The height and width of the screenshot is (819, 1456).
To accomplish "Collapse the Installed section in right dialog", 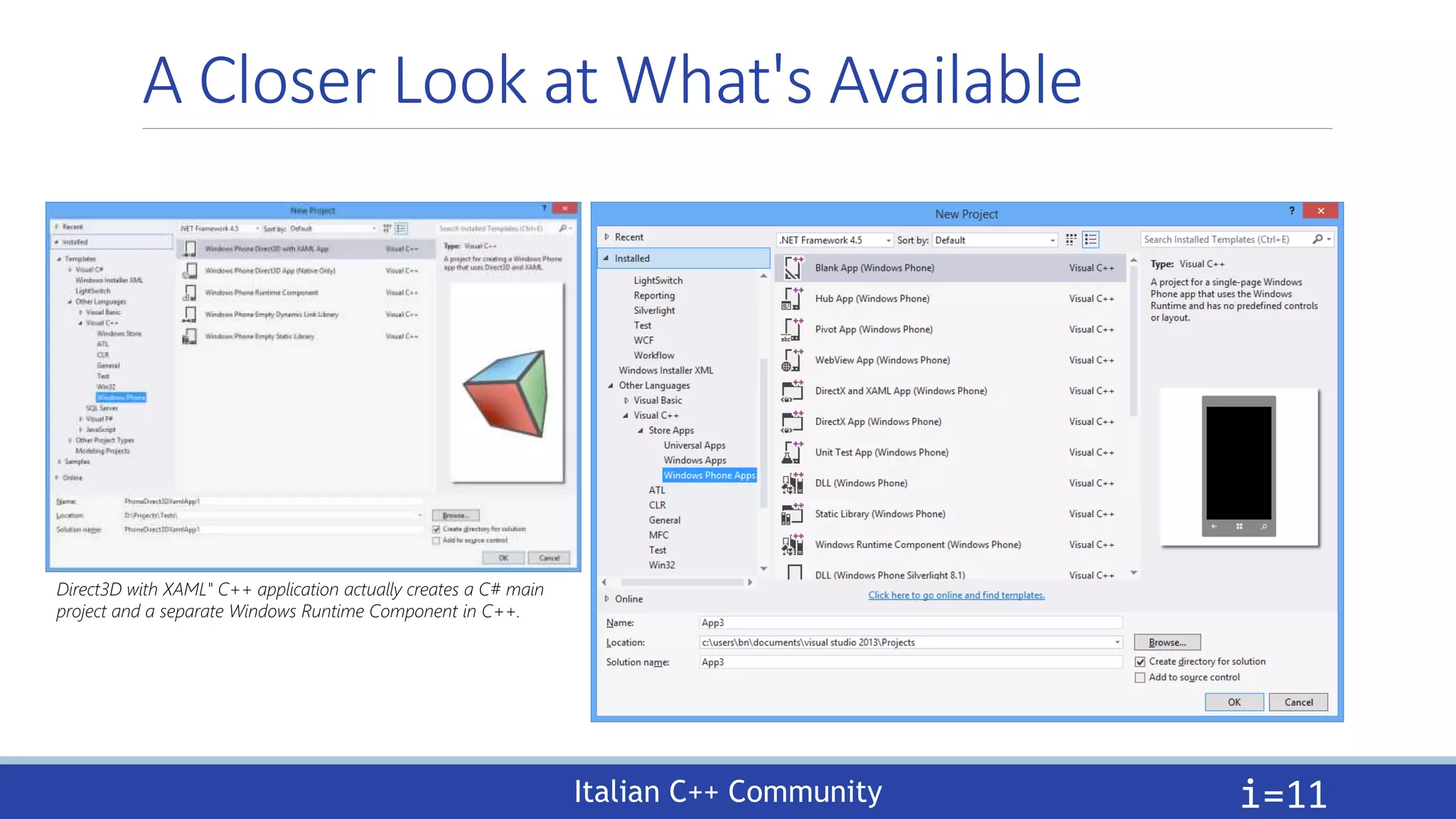I will pos(606,258).
